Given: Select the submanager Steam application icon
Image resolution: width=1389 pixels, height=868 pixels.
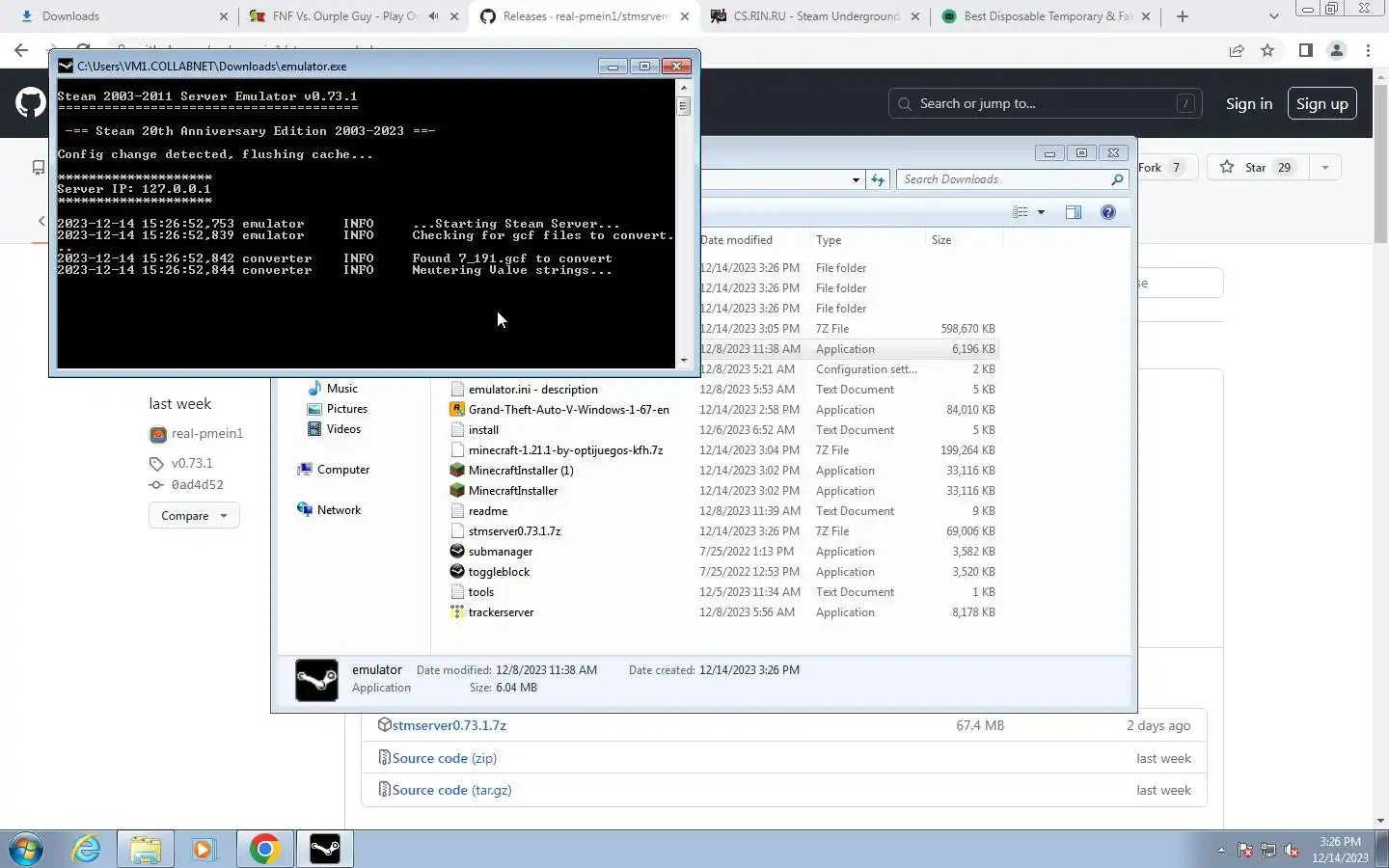Looking at the screenshot, I should tap(457, 551).
